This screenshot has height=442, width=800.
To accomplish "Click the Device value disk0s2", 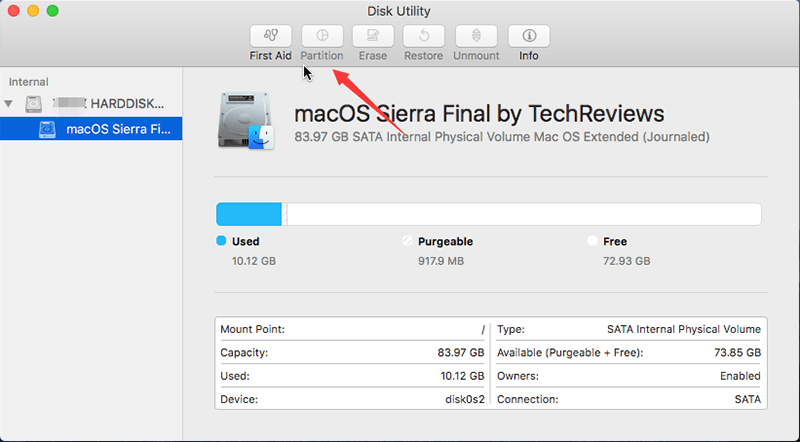I will pos(465,400).
